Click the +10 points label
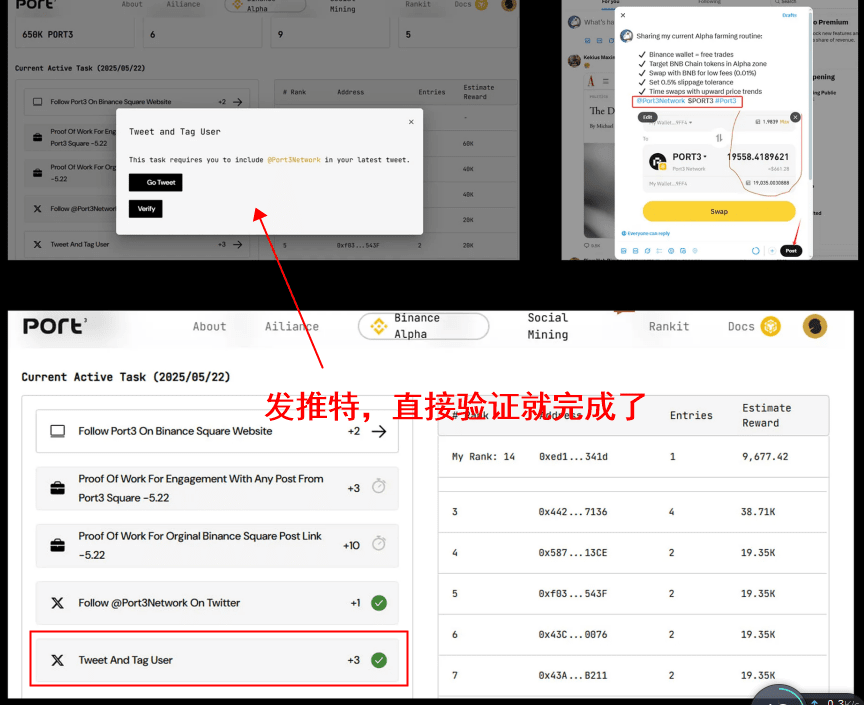This screenshot has height=705, width=864. [351, 546]
